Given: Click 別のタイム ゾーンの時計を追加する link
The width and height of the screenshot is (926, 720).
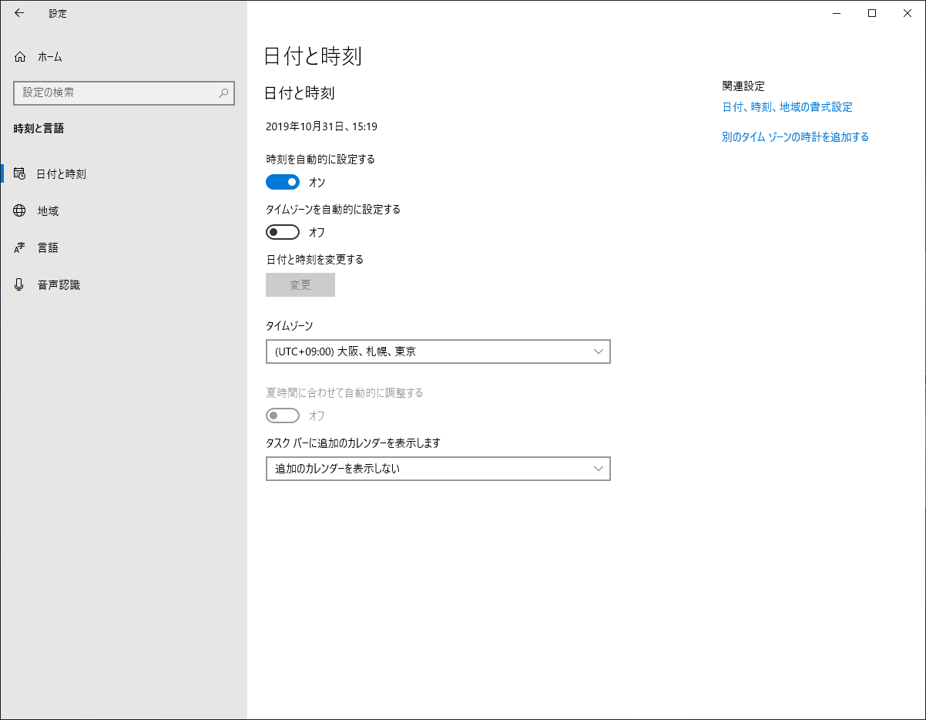Looking at the screenshot, I should pyautogui.click(x=796, y=137).
